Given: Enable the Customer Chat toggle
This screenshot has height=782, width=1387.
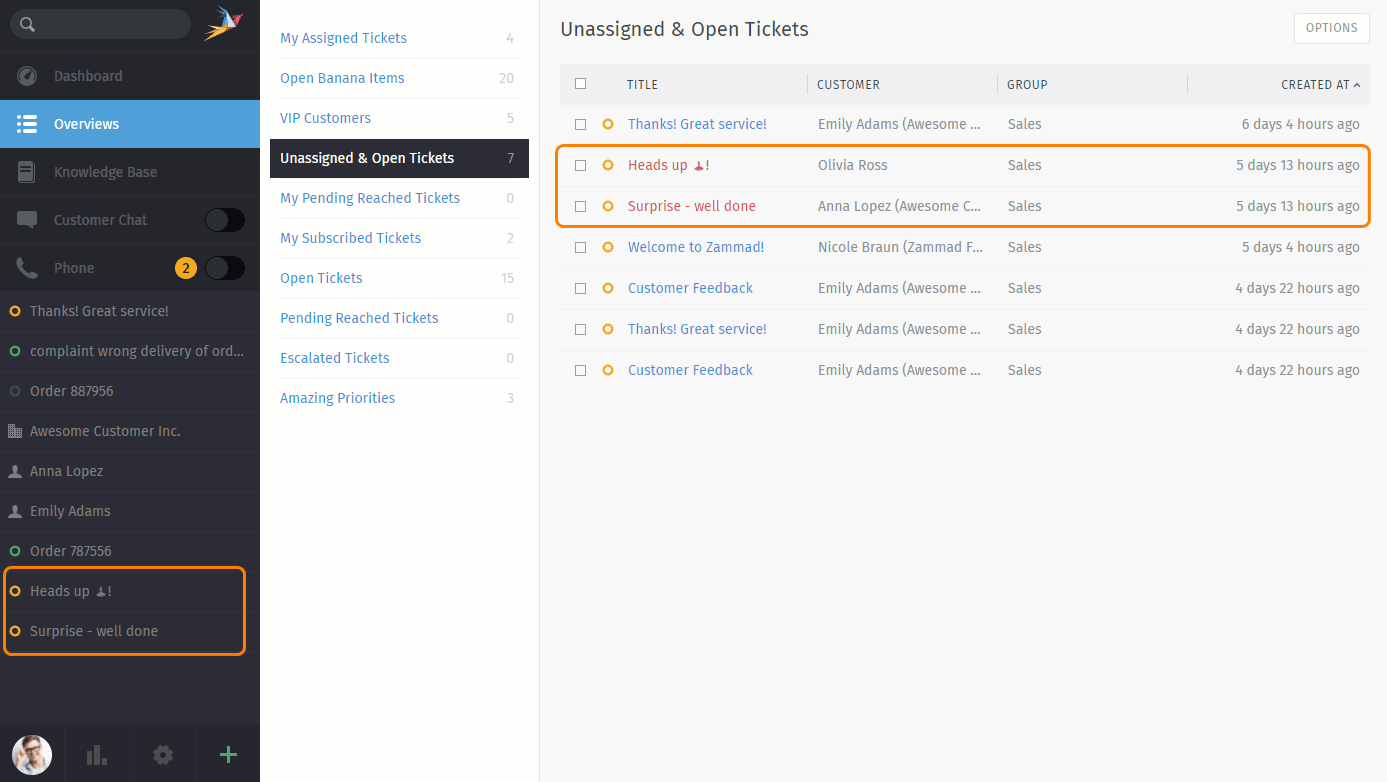Looking at the screenshot, I should click(x=224, y=220).
